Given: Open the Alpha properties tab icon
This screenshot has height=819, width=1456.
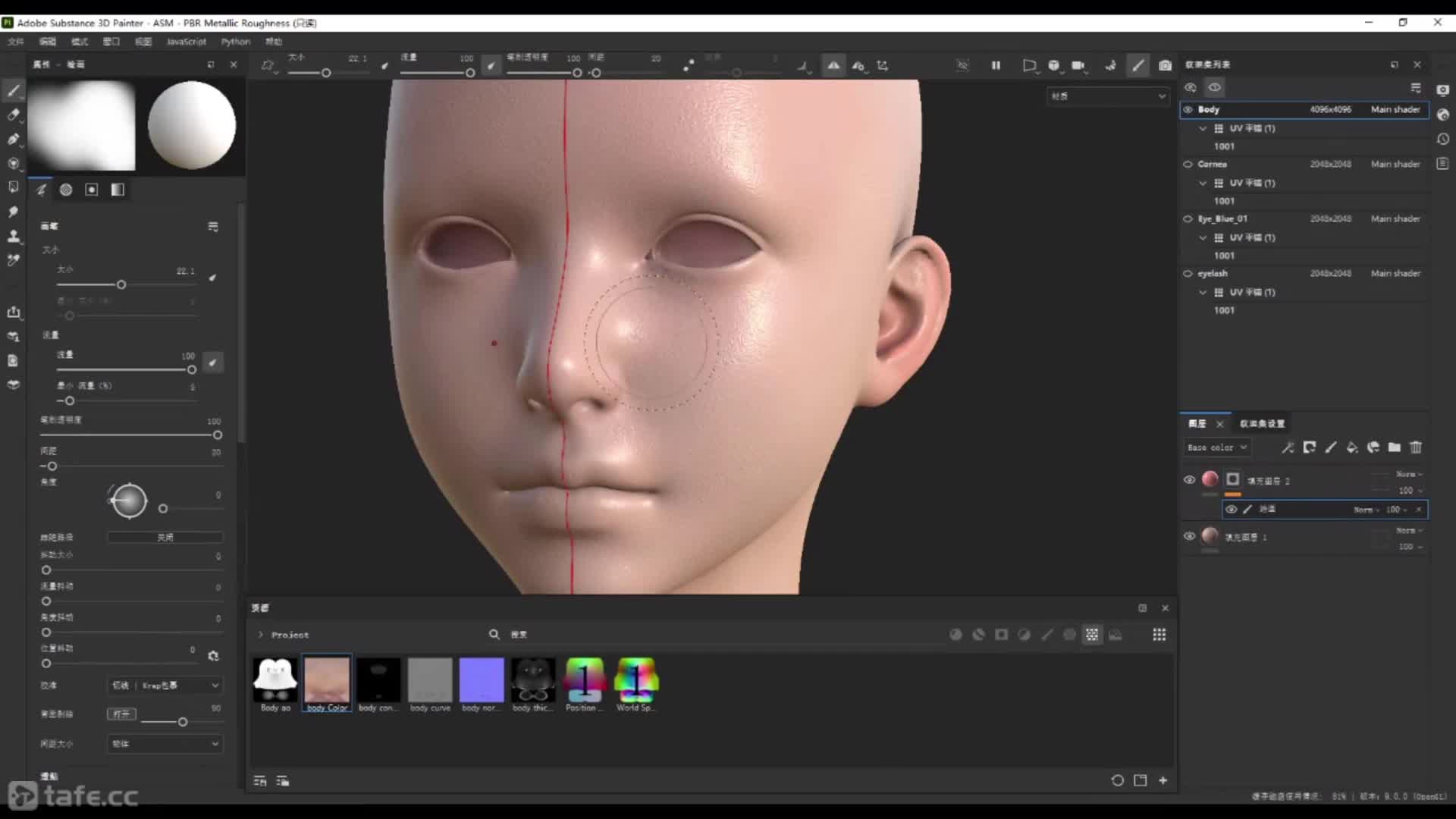Looking at the screenshot, I should pyautogui.click(x=66, y=190).
